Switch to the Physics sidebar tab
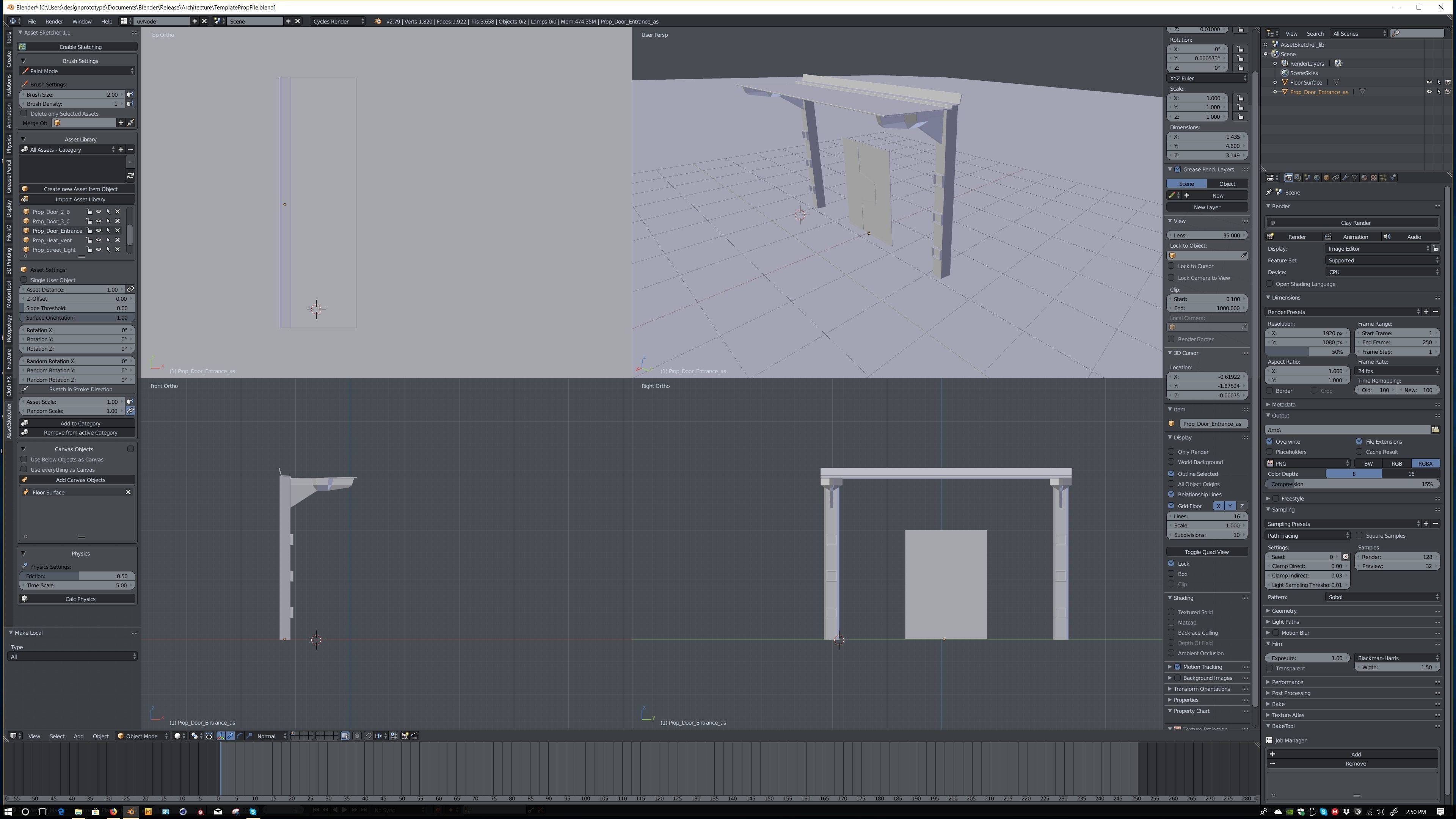Viewport: 1456px width, 819px height. click(x=8, y=144)
